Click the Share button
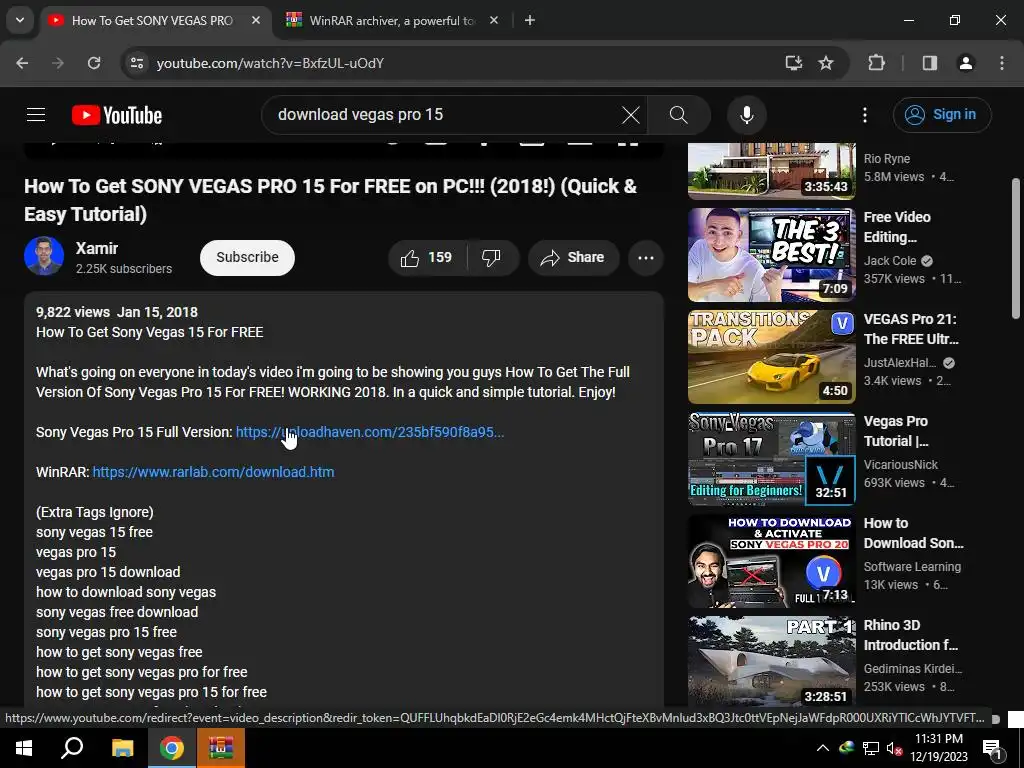This screenshot has width=1024, height=768. 573,257
